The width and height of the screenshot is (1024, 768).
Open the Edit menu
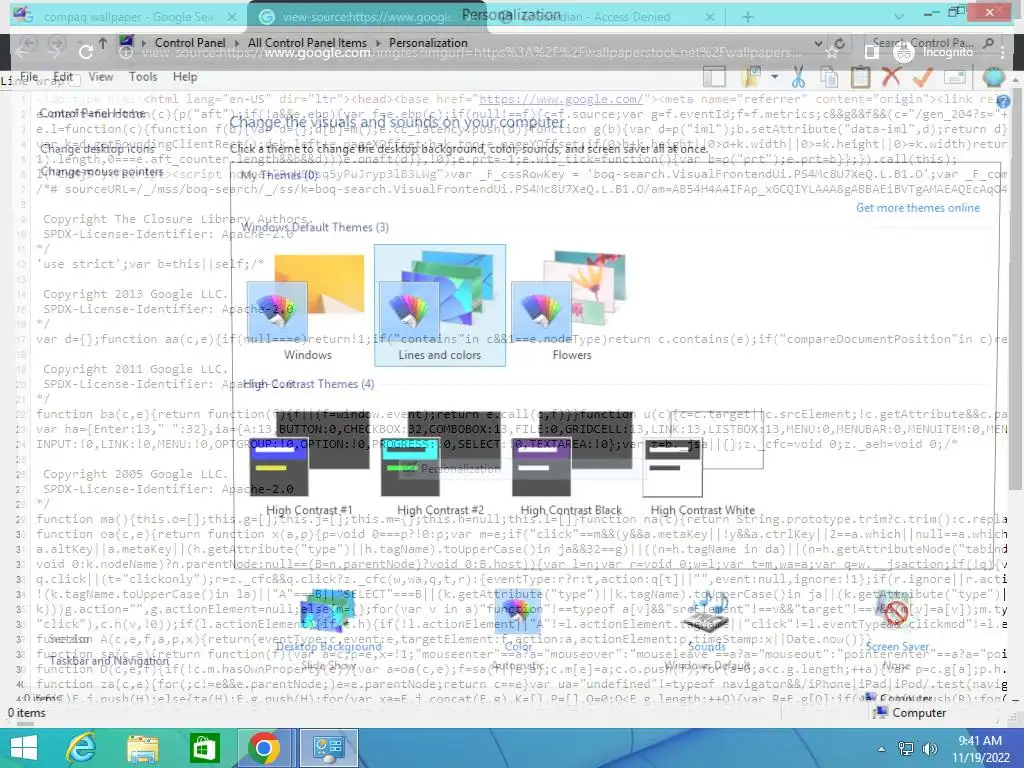63,76
